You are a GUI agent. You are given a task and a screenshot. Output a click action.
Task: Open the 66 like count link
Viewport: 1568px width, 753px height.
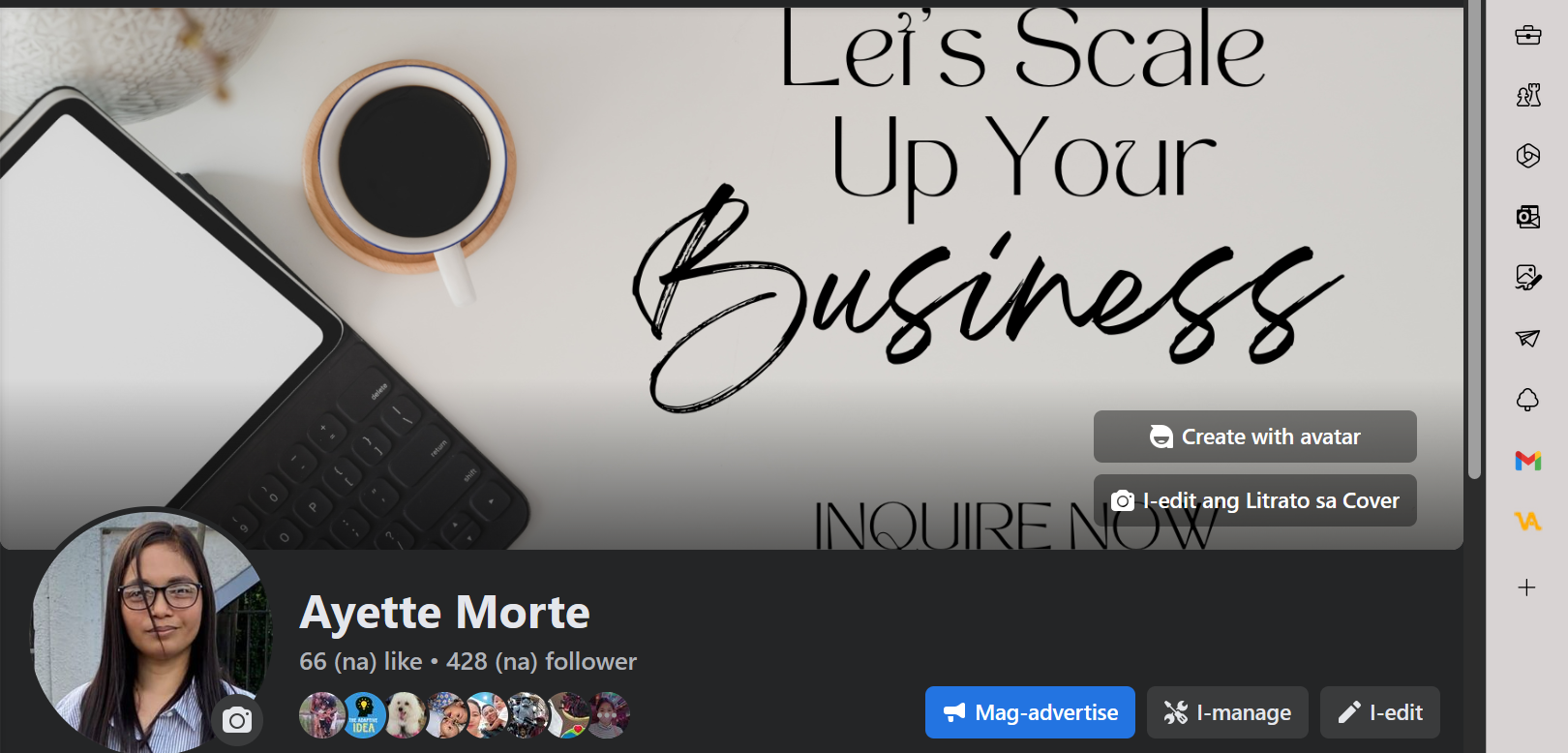[x=361, y=661]
